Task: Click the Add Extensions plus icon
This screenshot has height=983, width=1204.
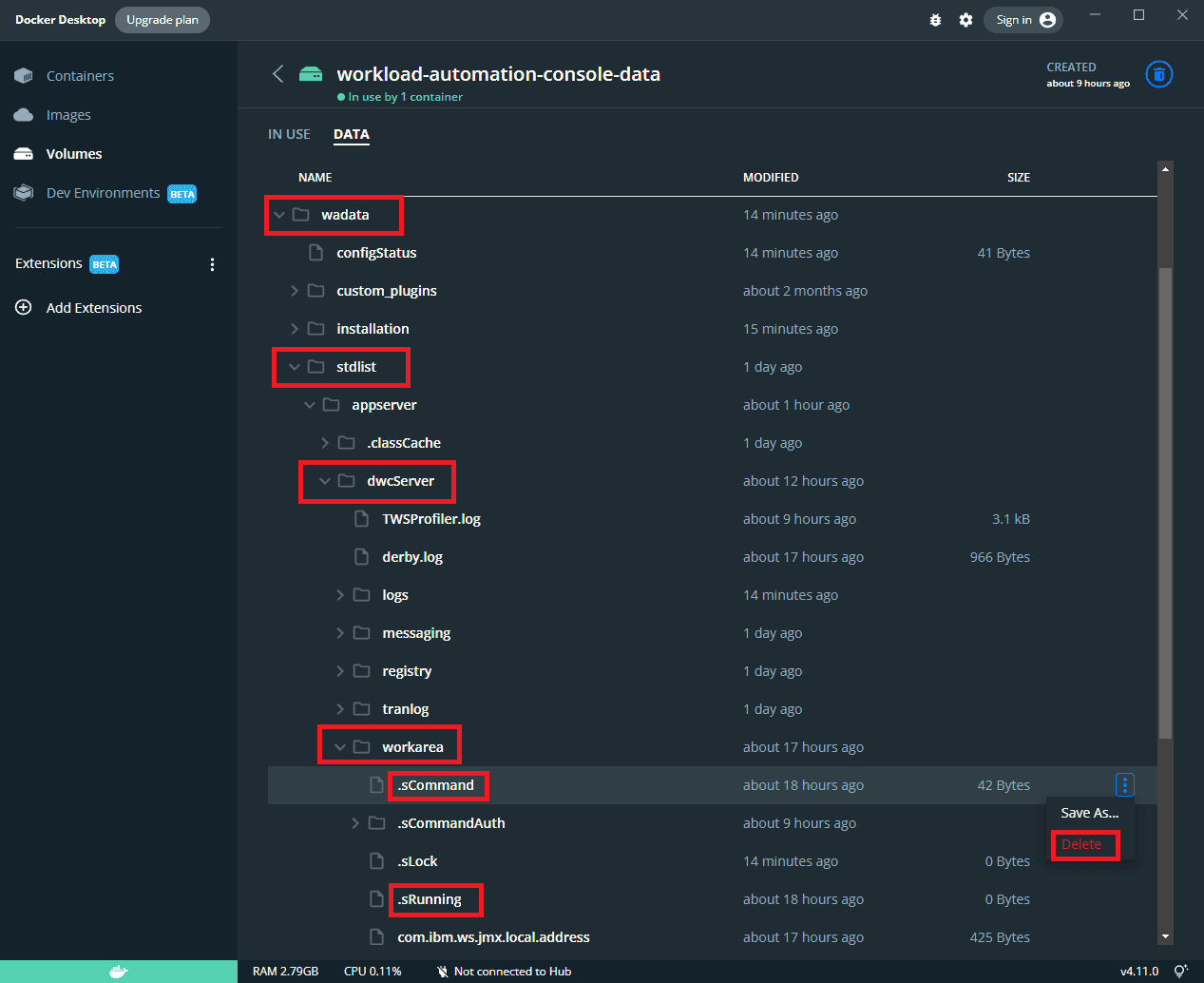Action: click(x=24, y=307)
